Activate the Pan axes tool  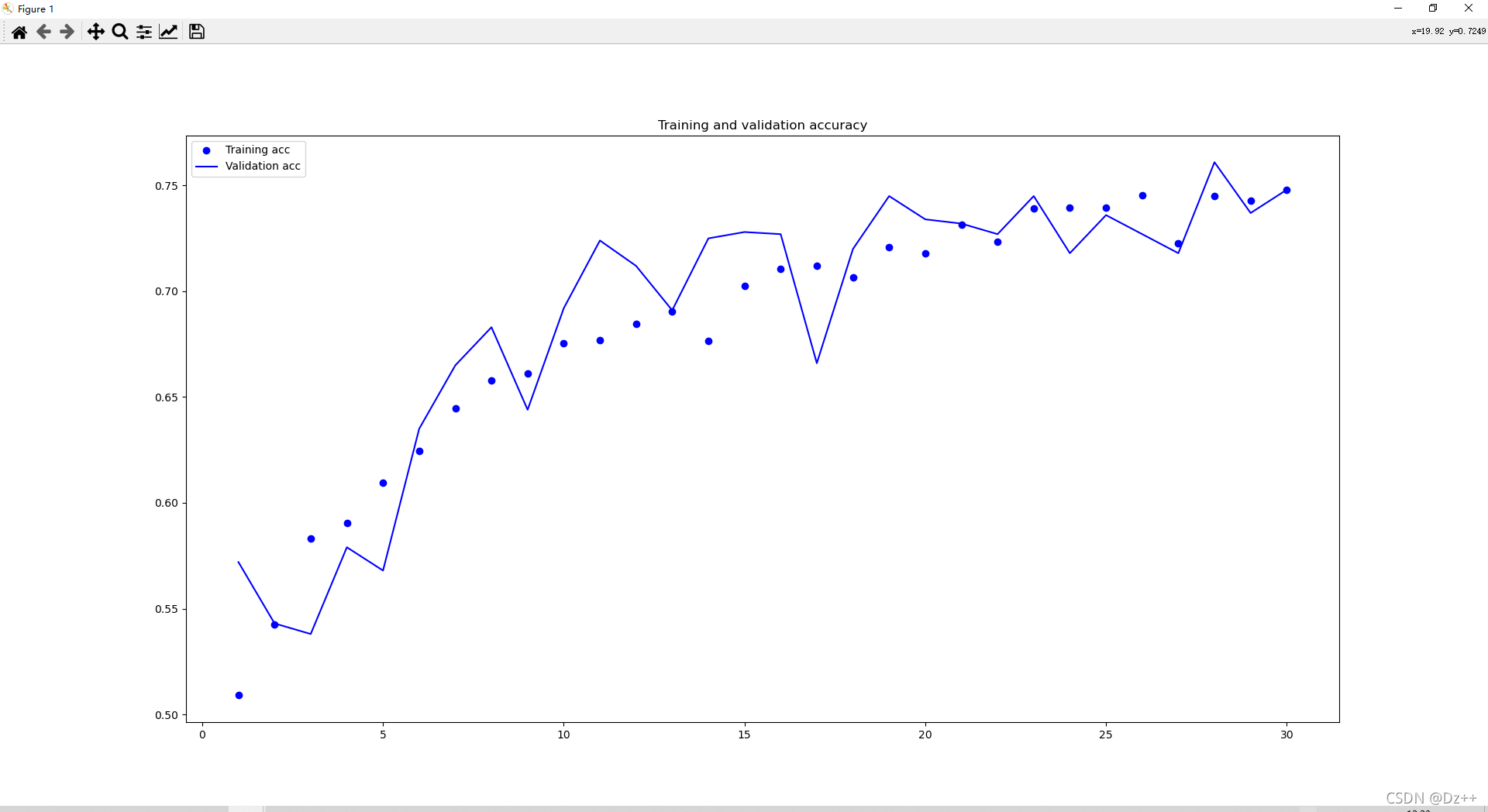click(x=95, y=32)
